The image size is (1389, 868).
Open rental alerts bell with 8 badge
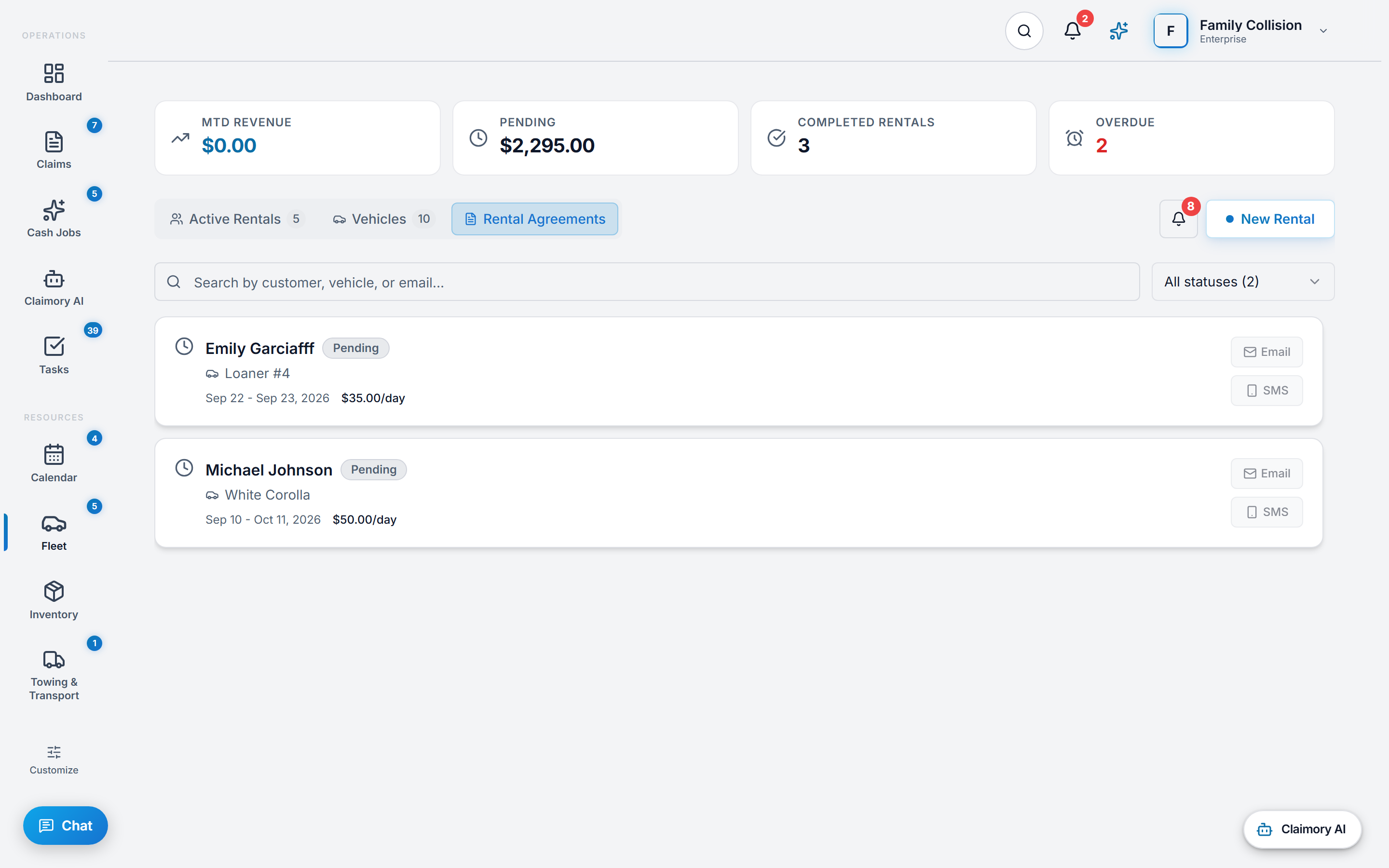(1178, 219)
